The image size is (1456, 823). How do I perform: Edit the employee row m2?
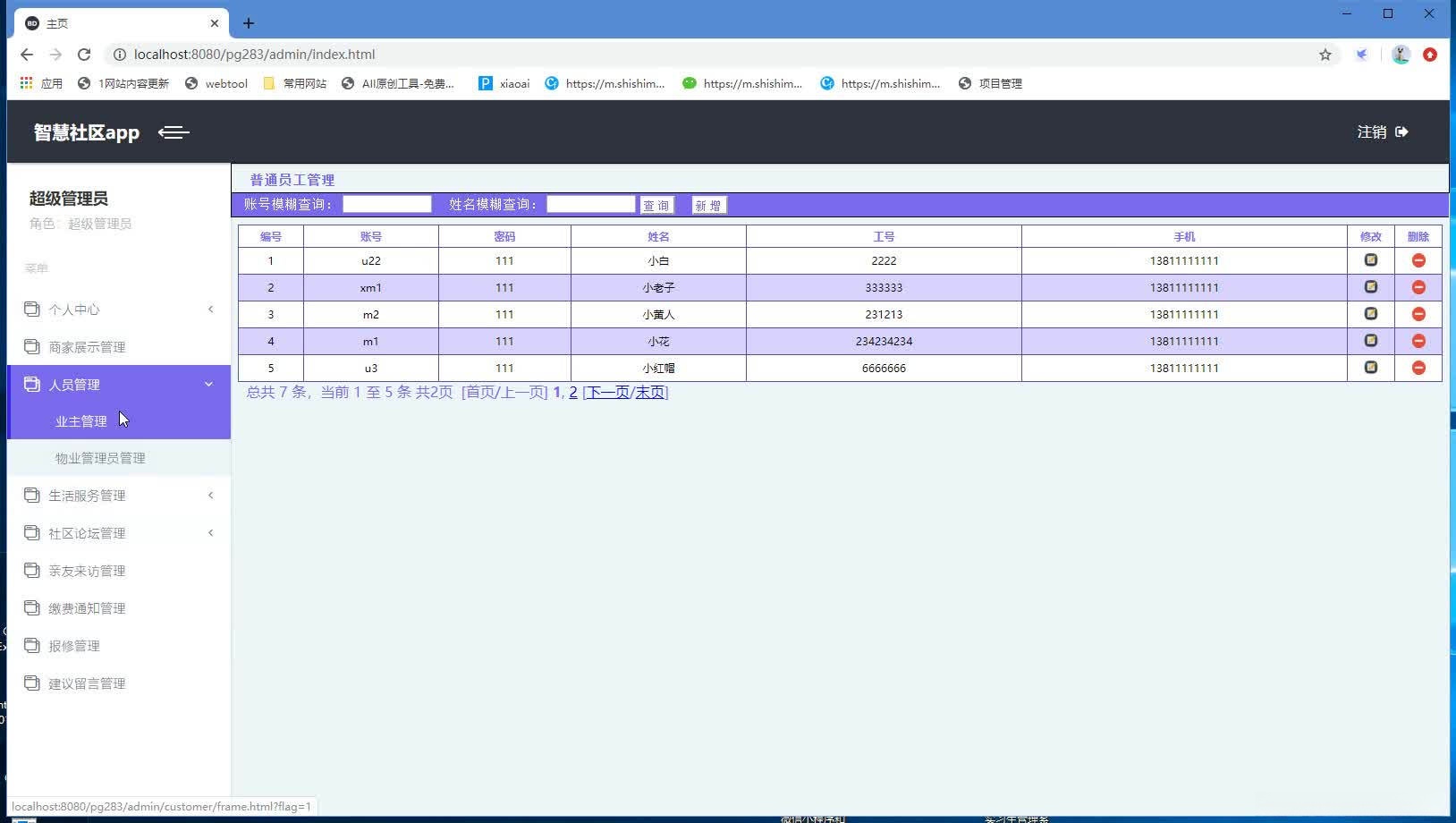[1370, 314]
